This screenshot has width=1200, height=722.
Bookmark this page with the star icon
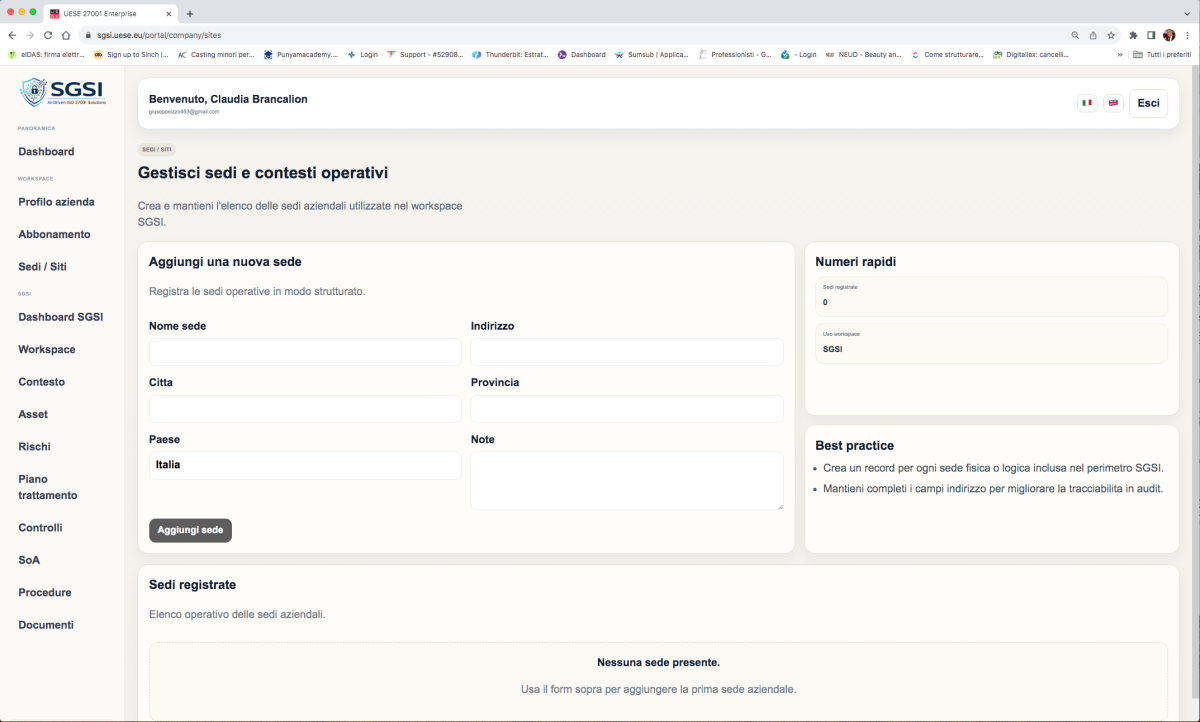tap(1111, 35)
